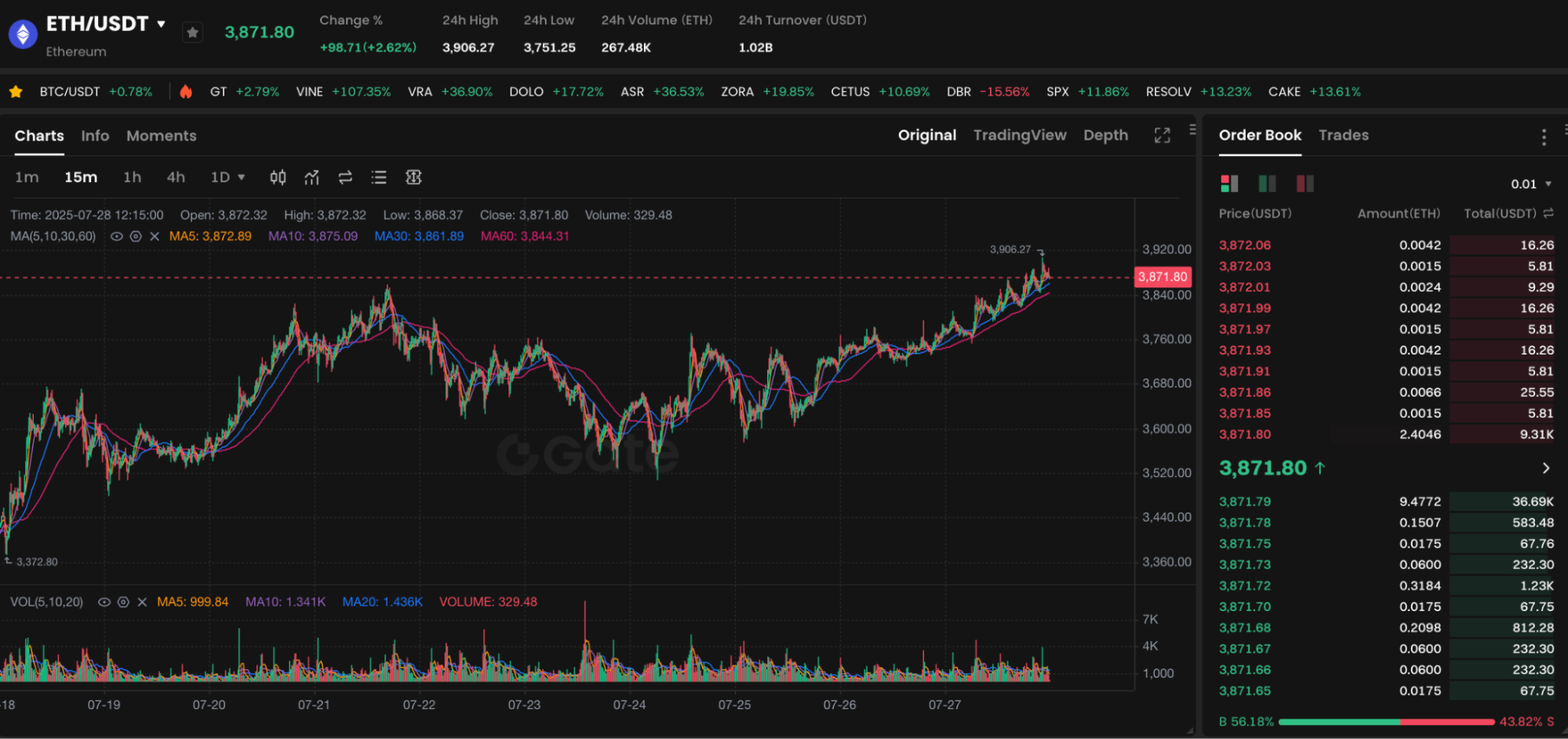Expand chart to fullscreen

pyautogui.click(x=1162, y=136)
